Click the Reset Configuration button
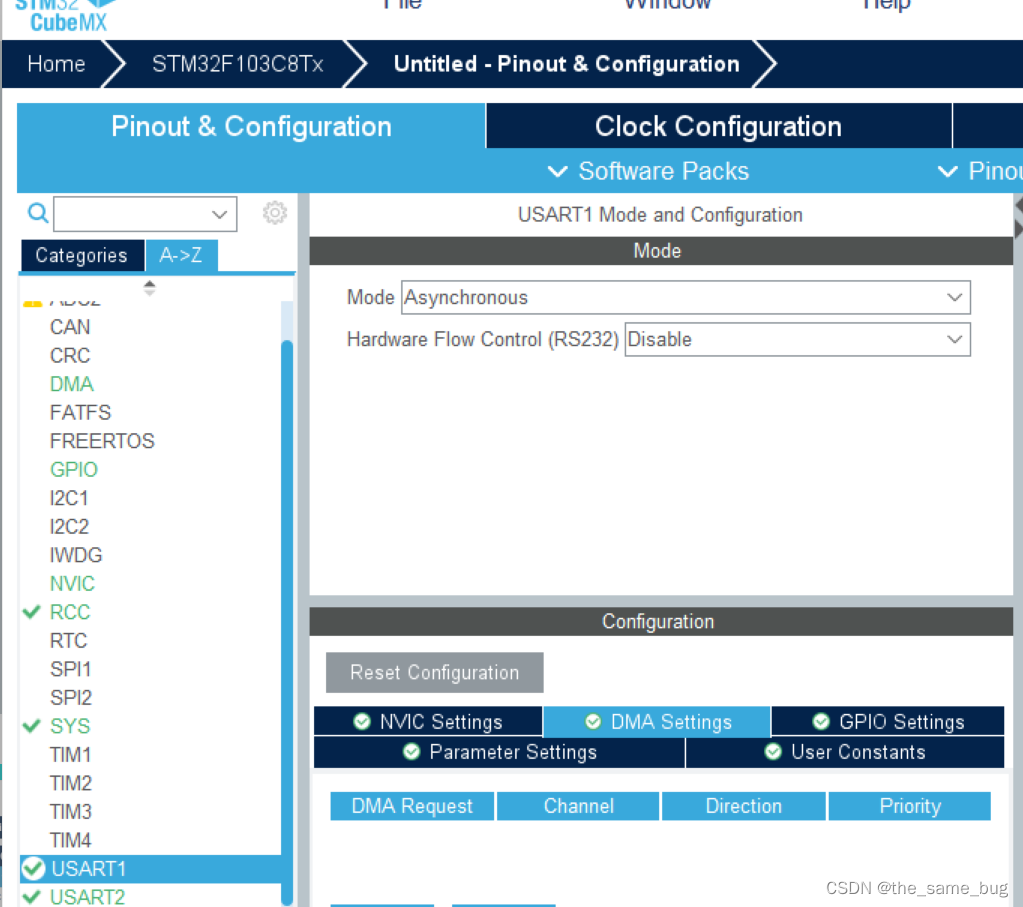This screenshot has height=907, width=1023. 435,672
